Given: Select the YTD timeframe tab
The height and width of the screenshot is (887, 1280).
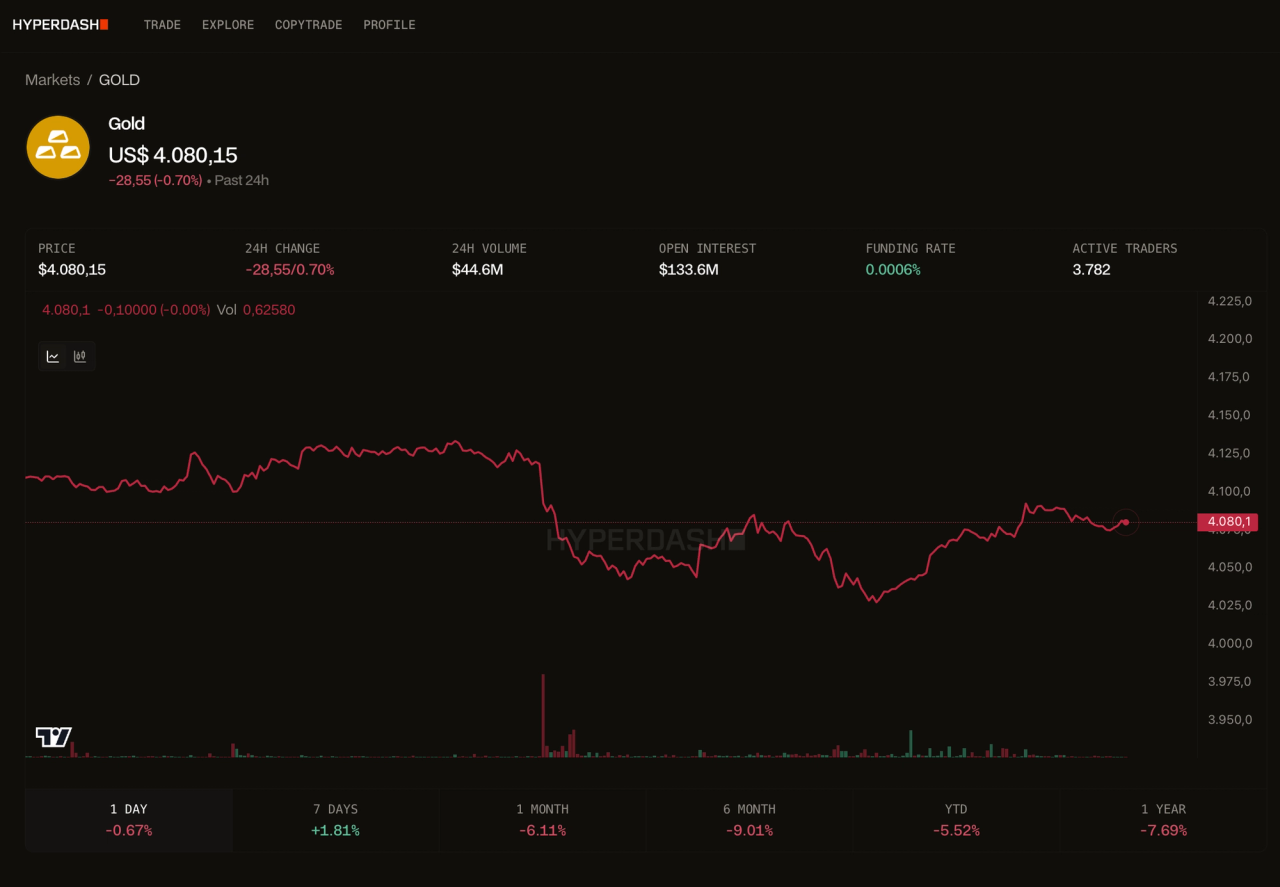Looking at the screenshot, I should click(956, 820).
